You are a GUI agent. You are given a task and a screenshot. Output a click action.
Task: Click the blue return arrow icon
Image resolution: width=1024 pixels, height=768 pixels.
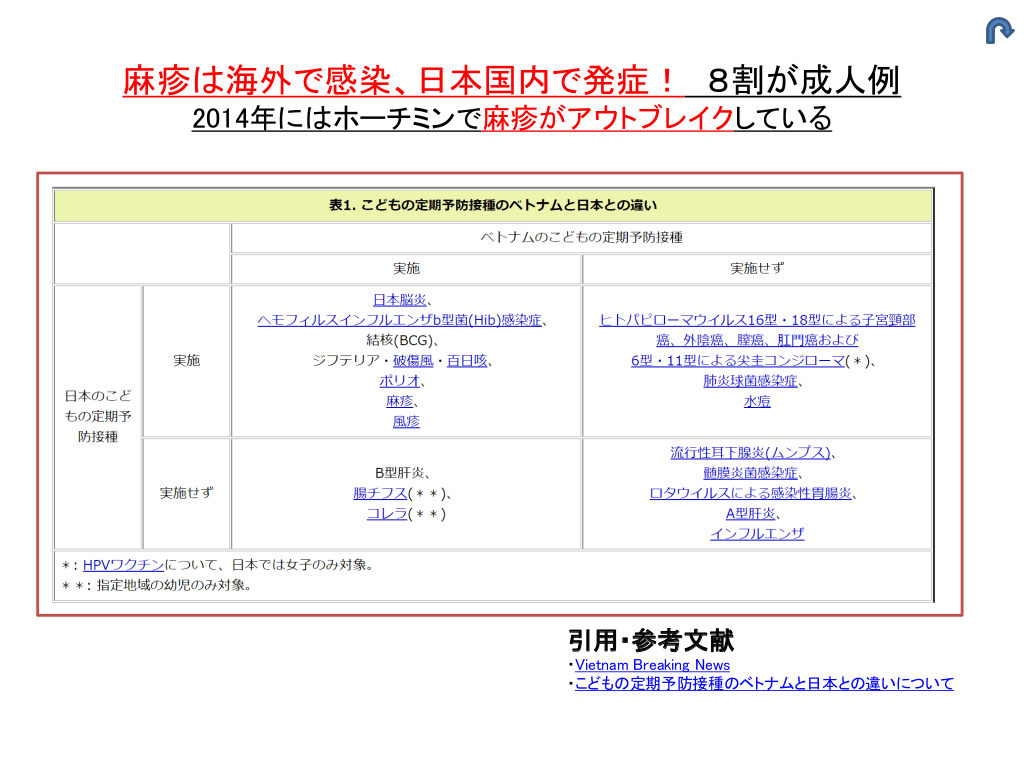pyautogui.click(x=999, y=31)
